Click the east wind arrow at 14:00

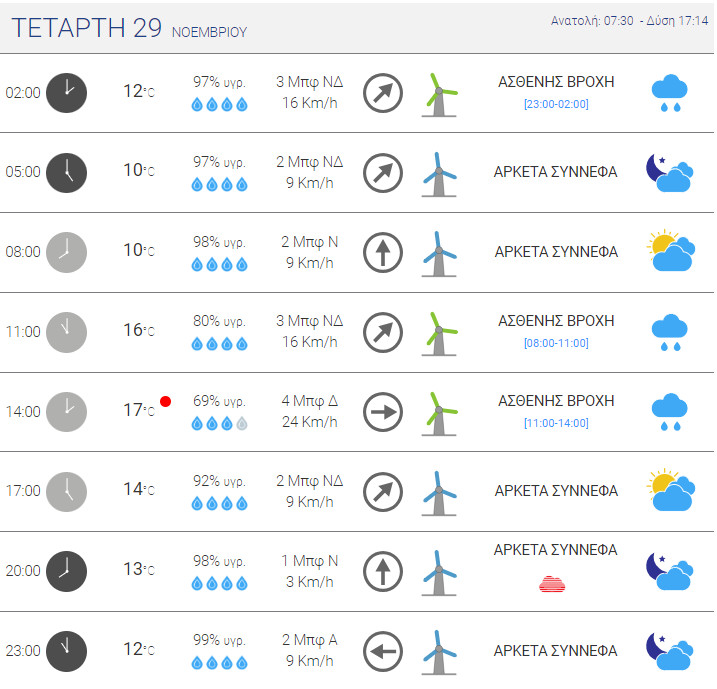coord(382,411)
